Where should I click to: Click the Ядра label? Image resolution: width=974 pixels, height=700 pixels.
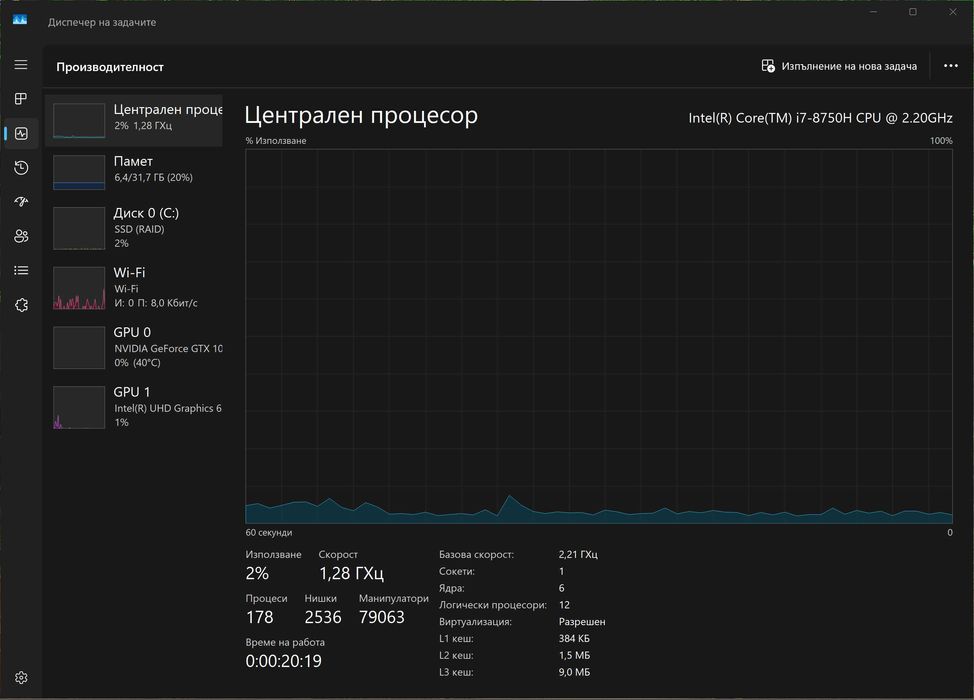(x=452, y=588)
